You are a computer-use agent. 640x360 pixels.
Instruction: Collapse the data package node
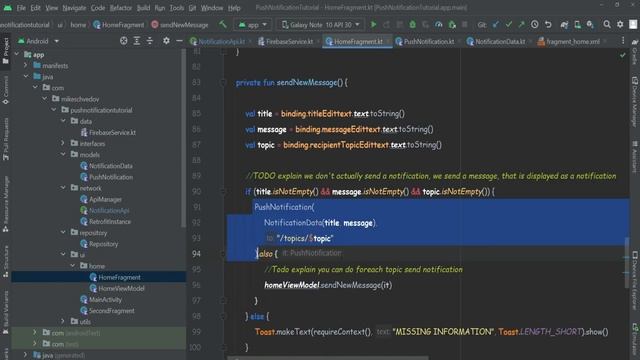click(63, 121)
